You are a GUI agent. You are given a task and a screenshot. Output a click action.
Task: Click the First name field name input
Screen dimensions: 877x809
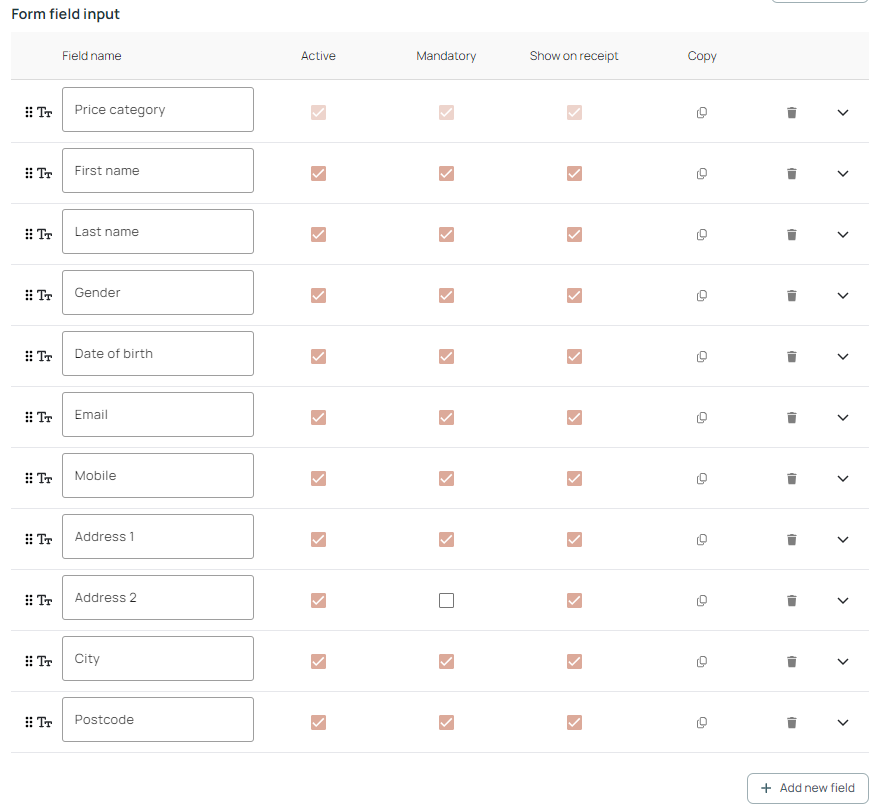(158, 171)
